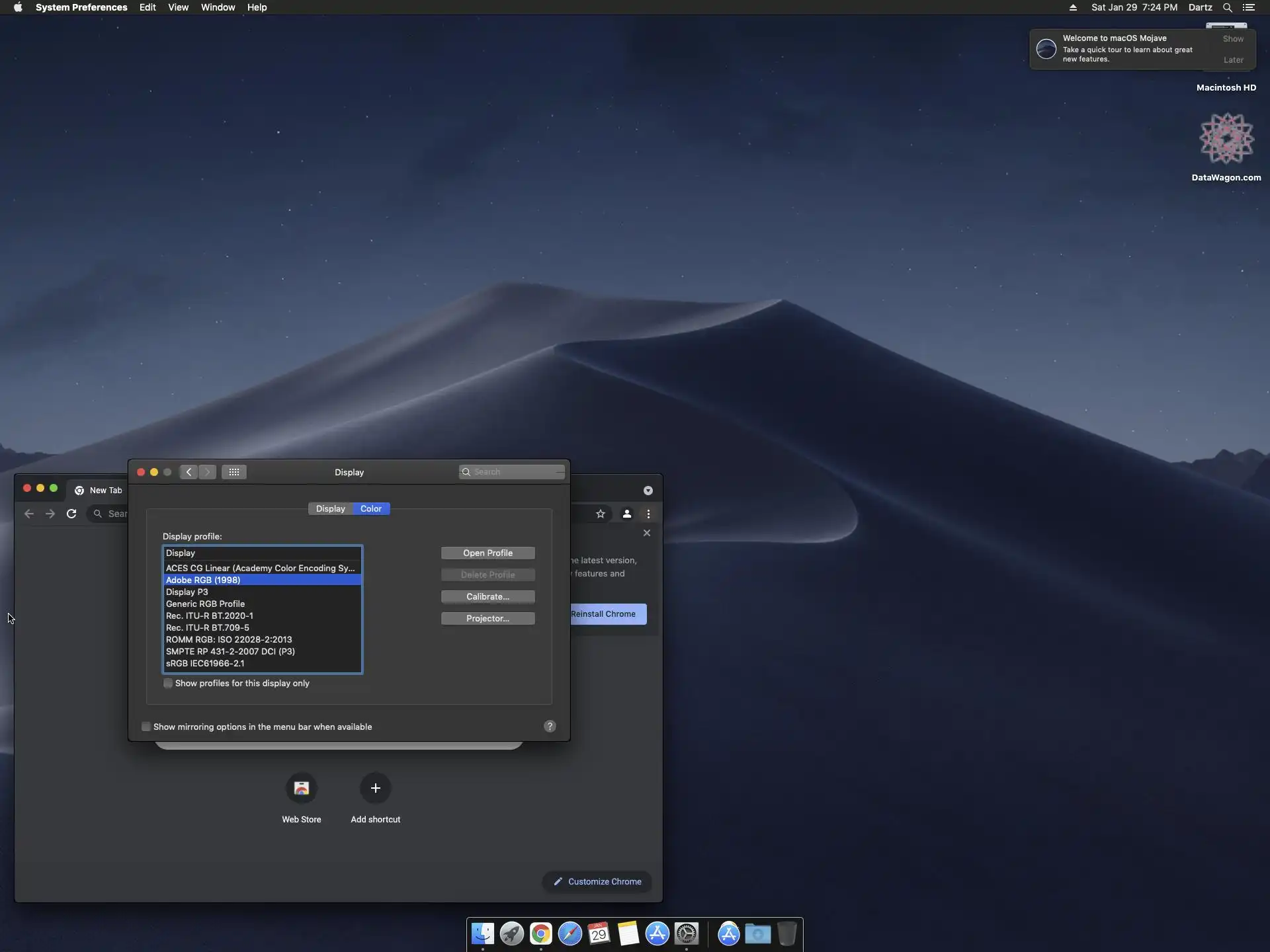
Task: Click the Calibrate... button
Action: (x=487, y=597)
